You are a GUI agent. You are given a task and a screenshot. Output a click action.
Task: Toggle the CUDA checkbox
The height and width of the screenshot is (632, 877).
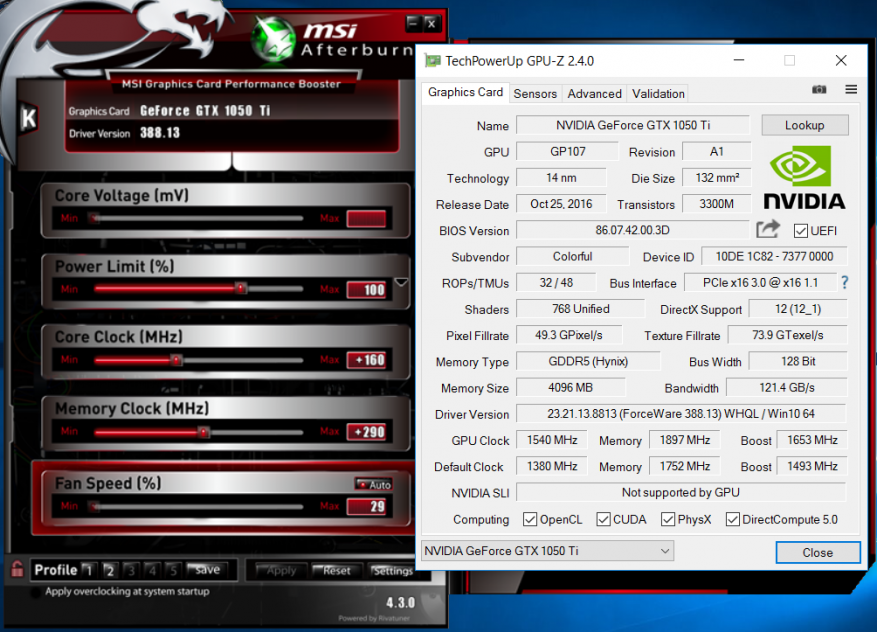coord(603,519)
